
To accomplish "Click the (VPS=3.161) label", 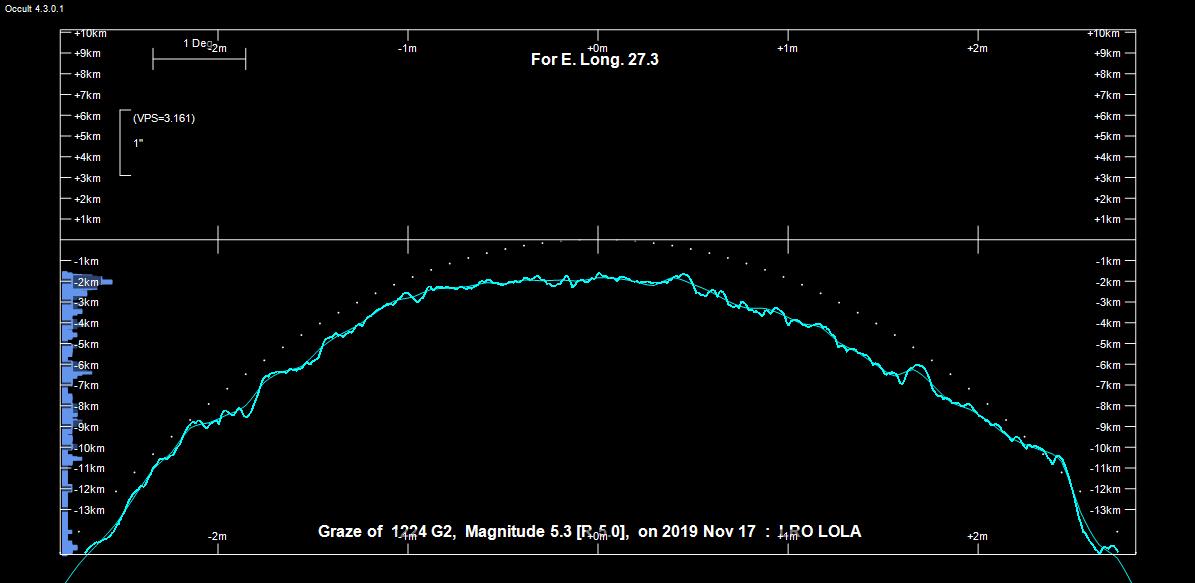I will [x=164, y=118].
